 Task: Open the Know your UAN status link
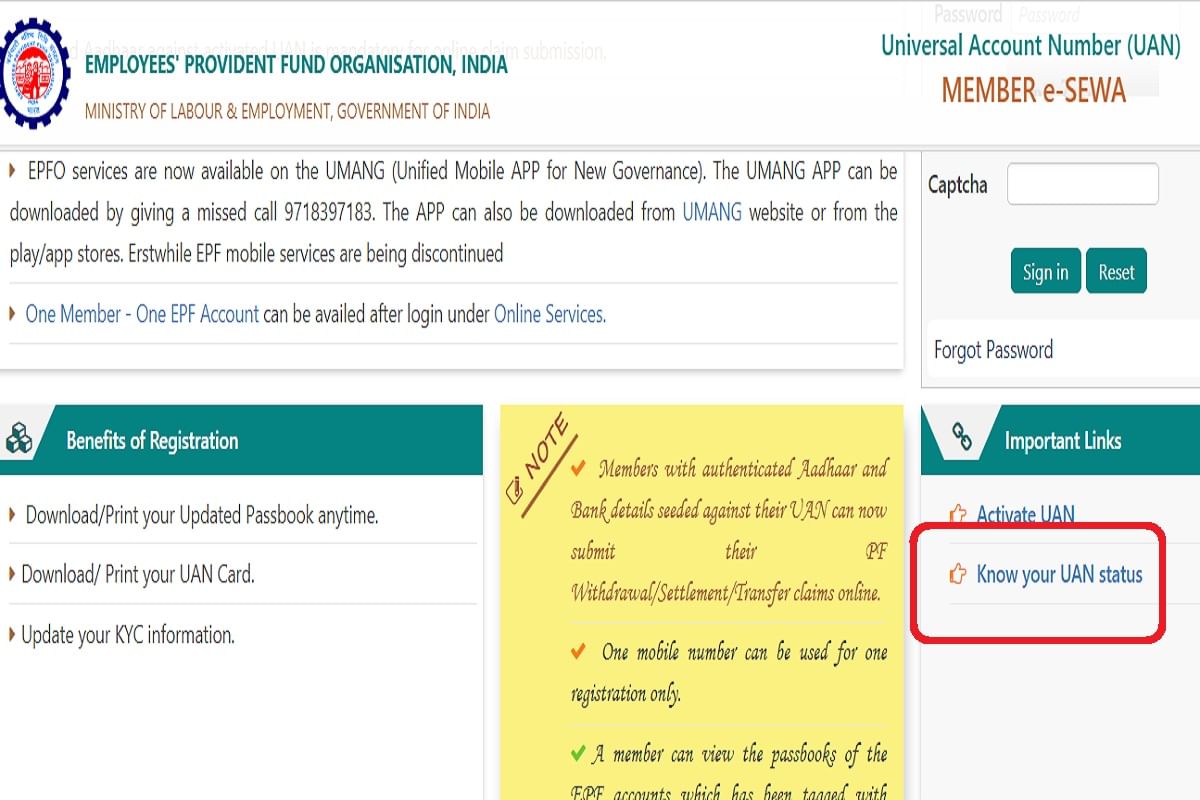pyautogui.click(x=1060, y=575)
